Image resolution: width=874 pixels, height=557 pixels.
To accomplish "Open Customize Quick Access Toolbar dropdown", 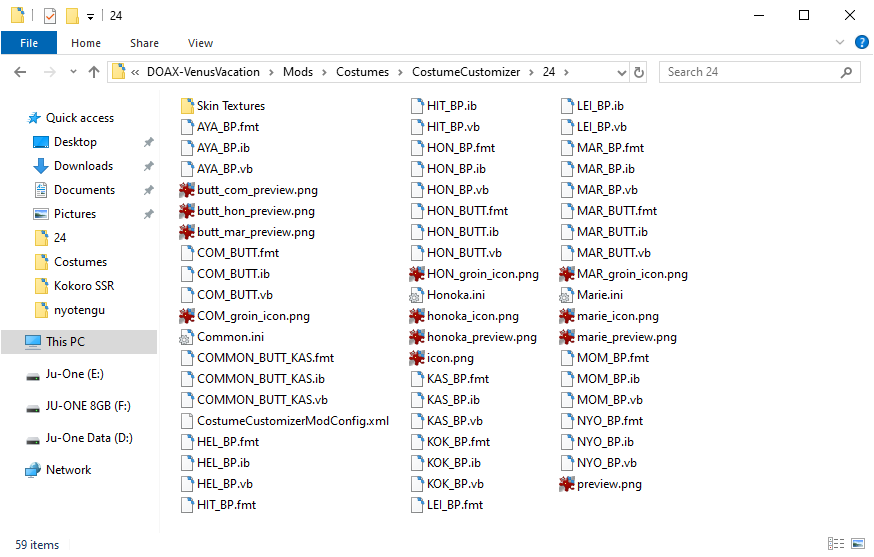I will click(x=90, y=17).
